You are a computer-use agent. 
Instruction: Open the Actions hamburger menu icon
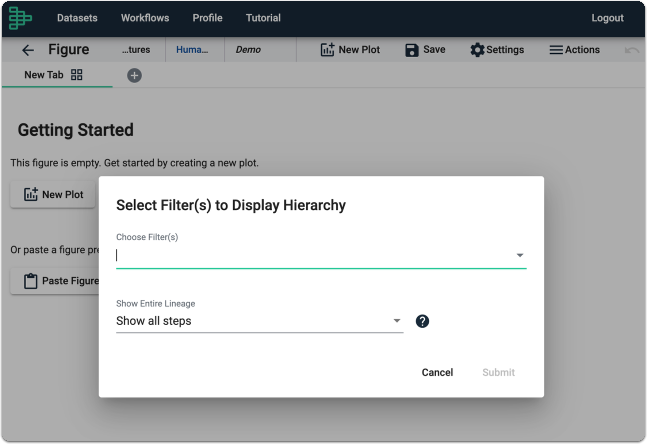click(x=556, y=50)
